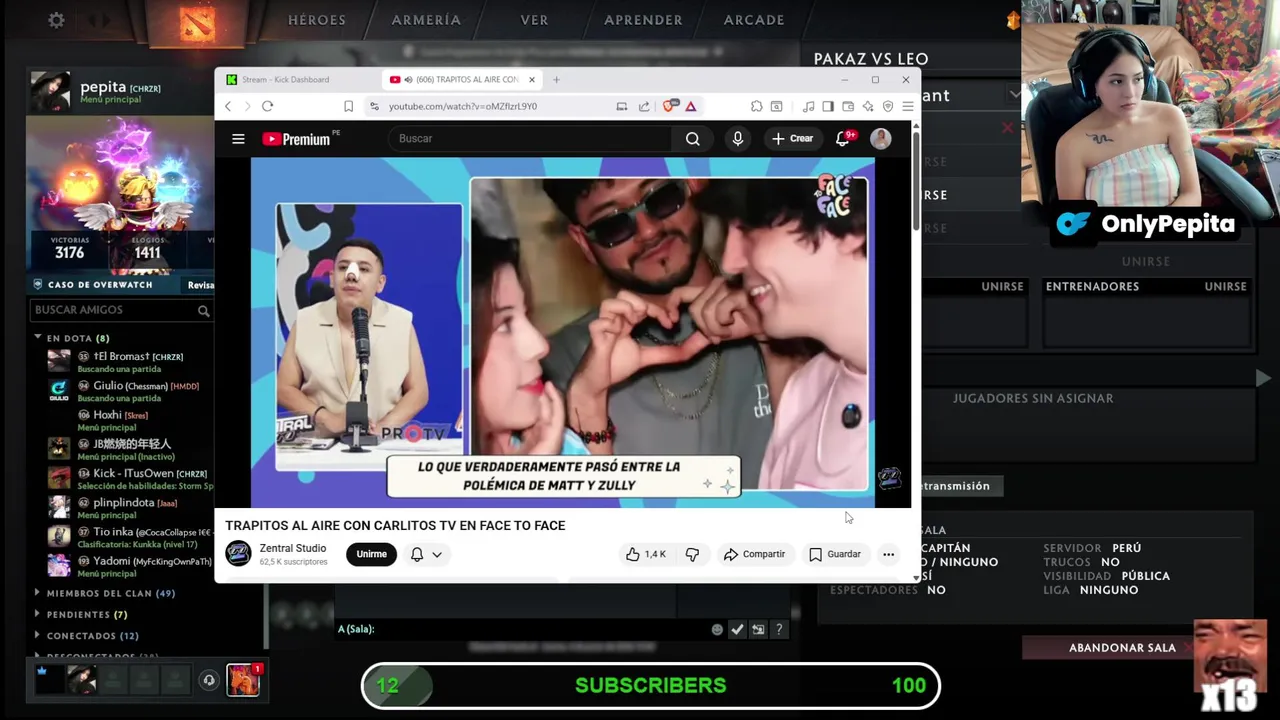Image resolution: width=1280 pixels, height=720 pixels.
Task: Click YouTube Buscar search field
Action: [530, 139]
